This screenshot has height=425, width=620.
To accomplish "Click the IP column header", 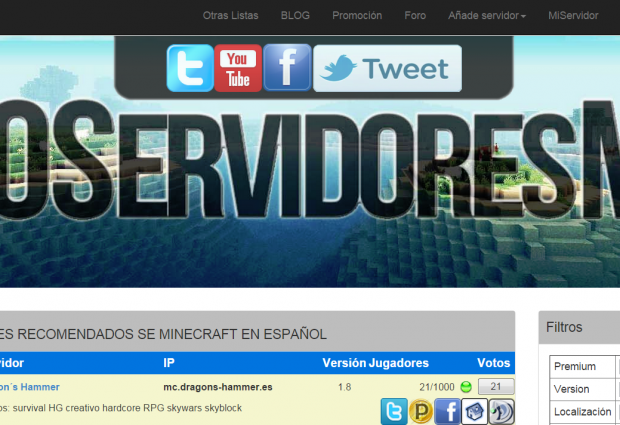I will click(169, 363).
